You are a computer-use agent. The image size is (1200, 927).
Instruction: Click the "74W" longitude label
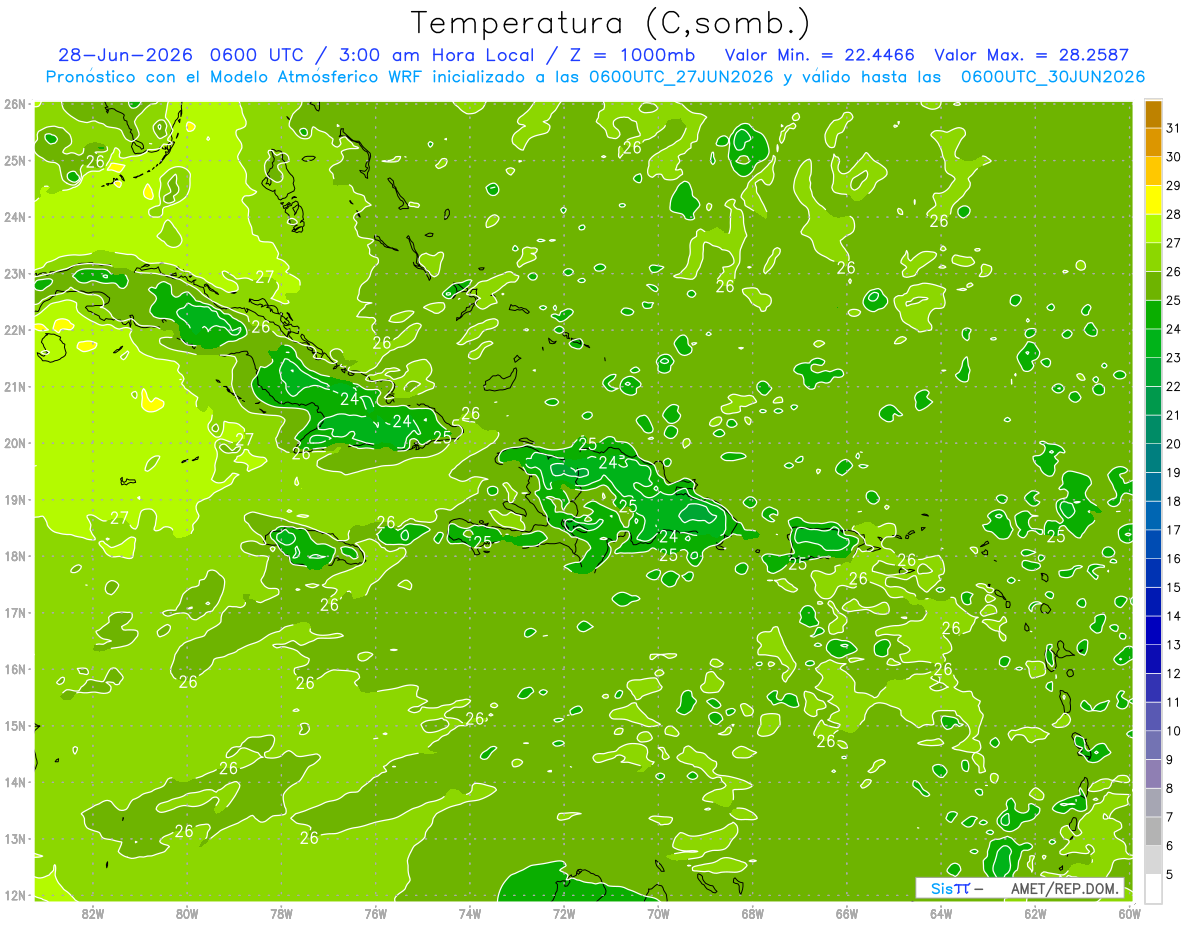coord(470,913)
